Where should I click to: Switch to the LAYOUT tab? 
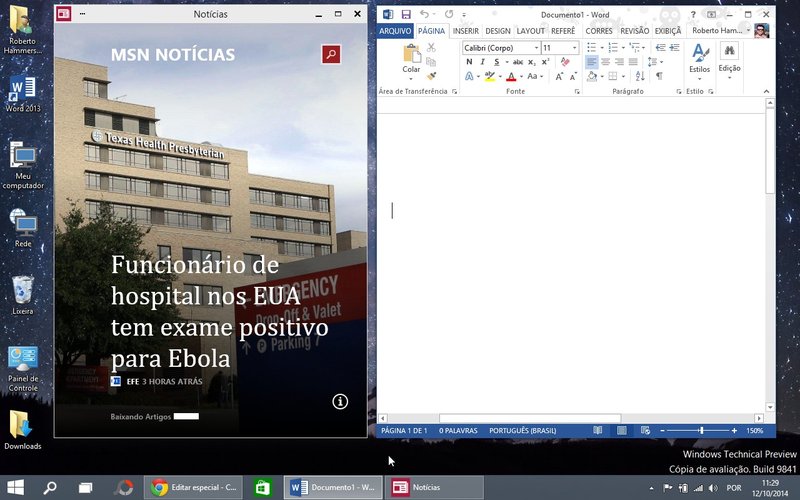point(531,31)
